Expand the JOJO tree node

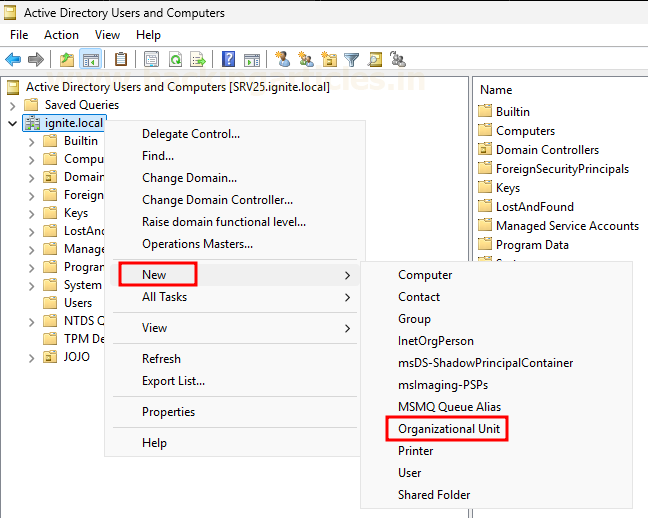[x=31, y=358]
